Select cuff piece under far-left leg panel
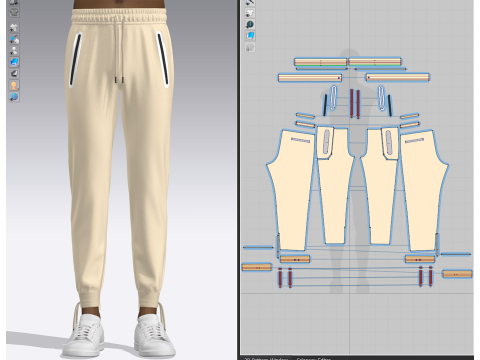 pyautogui.click(x=295, y=259)
